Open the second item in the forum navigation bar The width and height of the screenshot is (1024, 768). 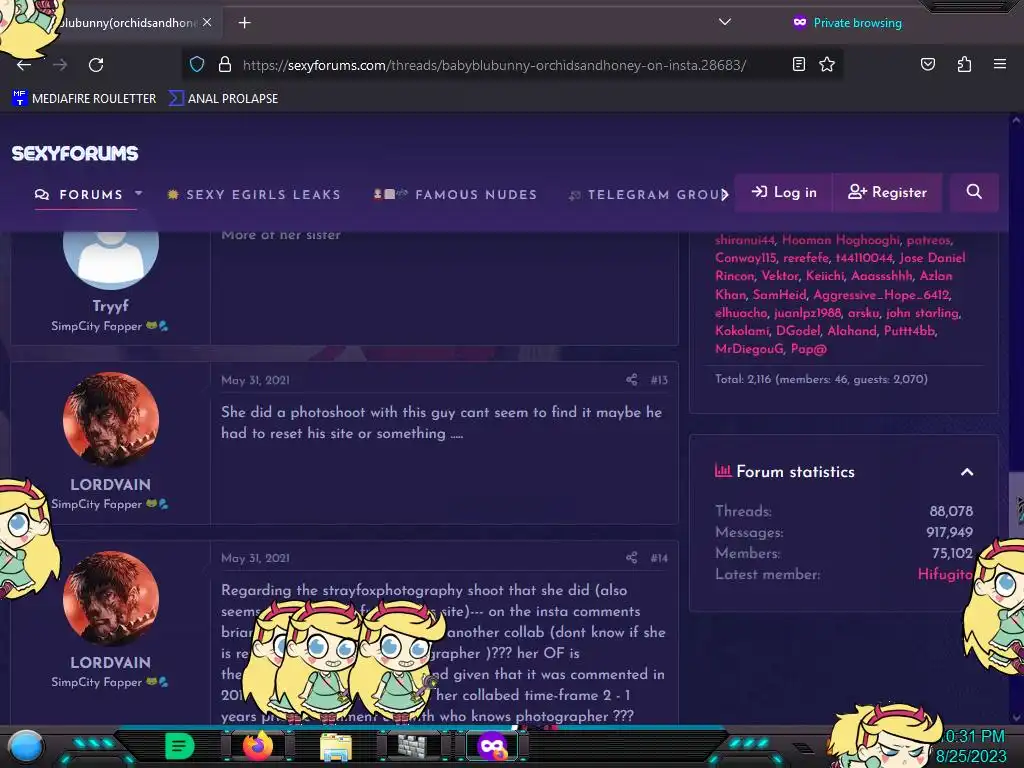(x=254, y=195)
